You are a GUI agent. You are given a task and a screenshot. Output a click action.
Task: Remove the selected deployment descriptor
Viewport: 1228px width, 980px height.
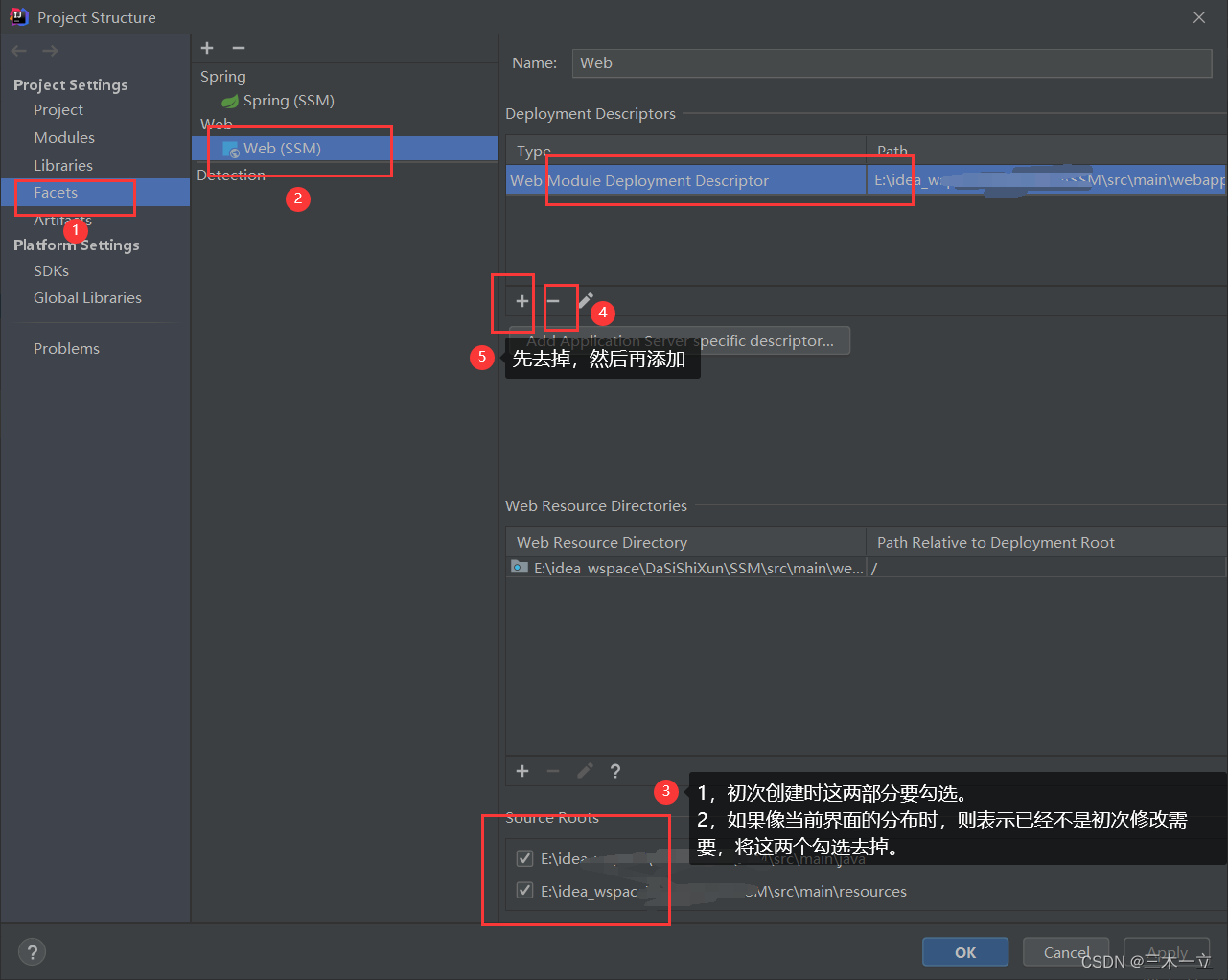point(553,301)
